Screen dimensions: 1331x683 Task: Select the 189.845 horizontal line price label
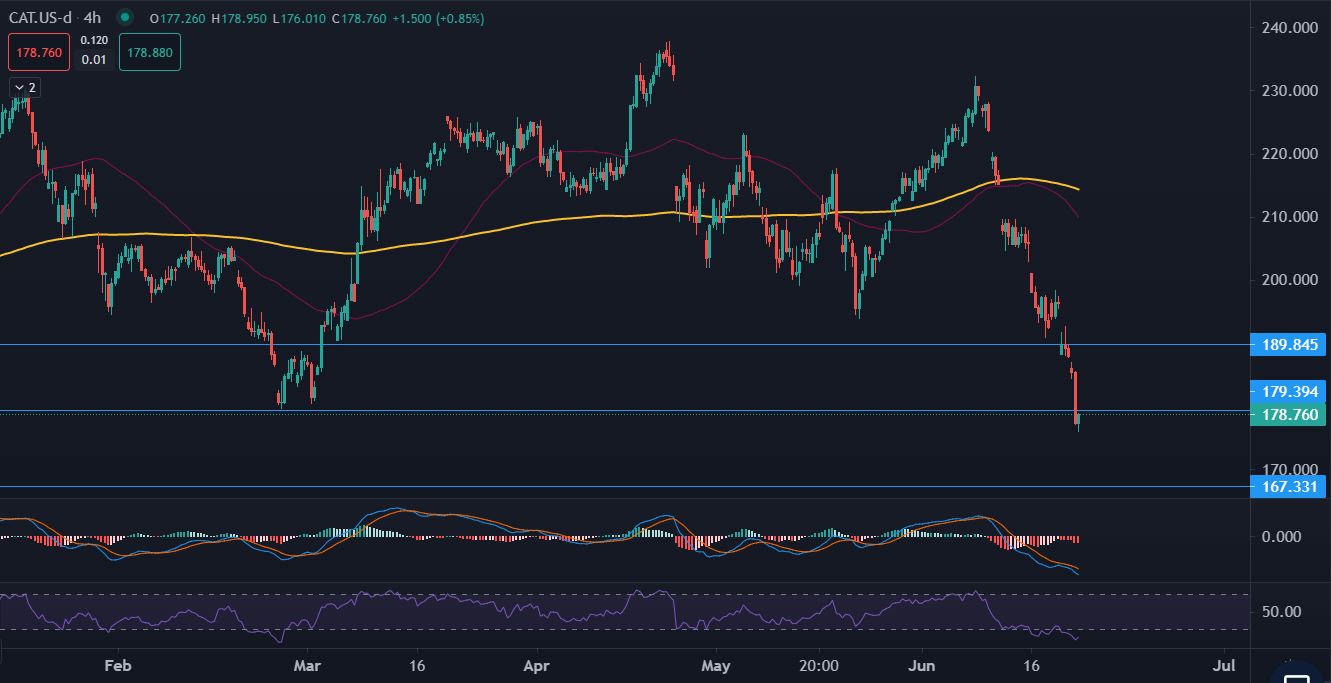[1289, 345]
